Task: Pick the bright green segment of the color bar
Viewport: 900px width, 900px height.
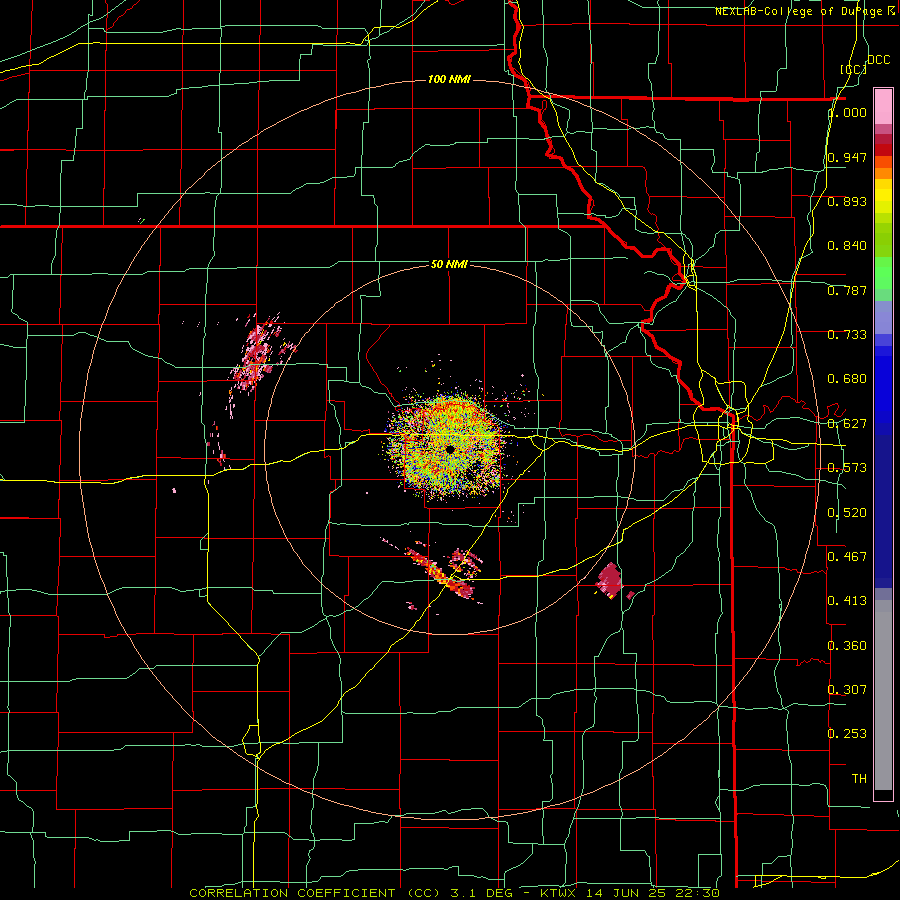Action: [x=883, y=273]
